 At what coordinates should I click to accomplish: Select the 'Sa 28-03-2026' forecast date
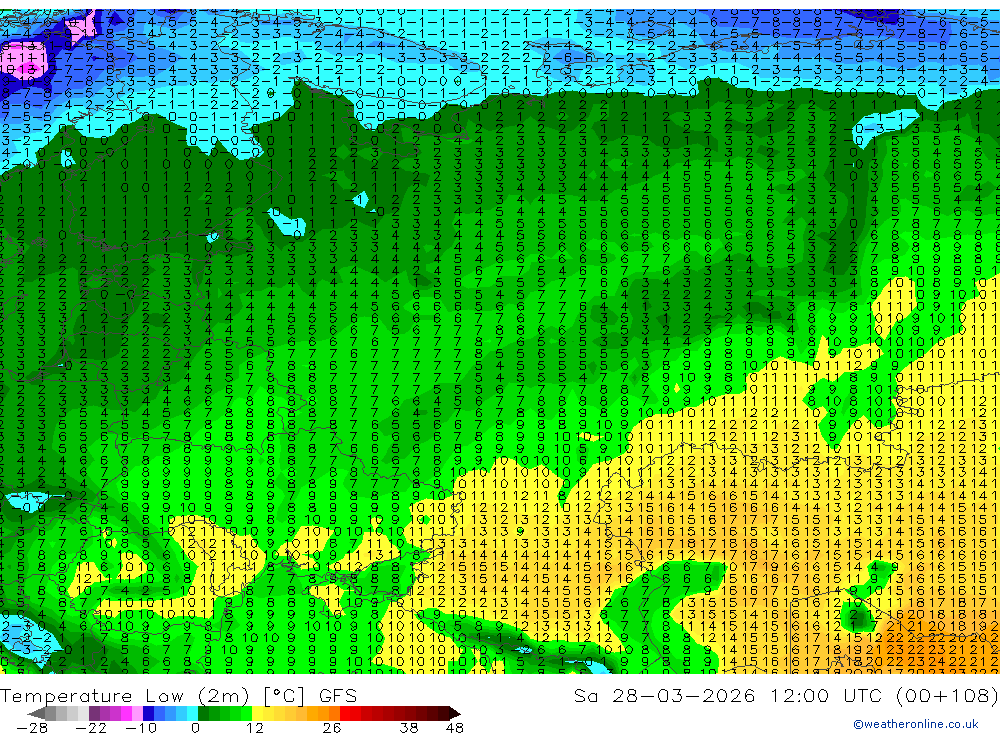pos(665,695)
